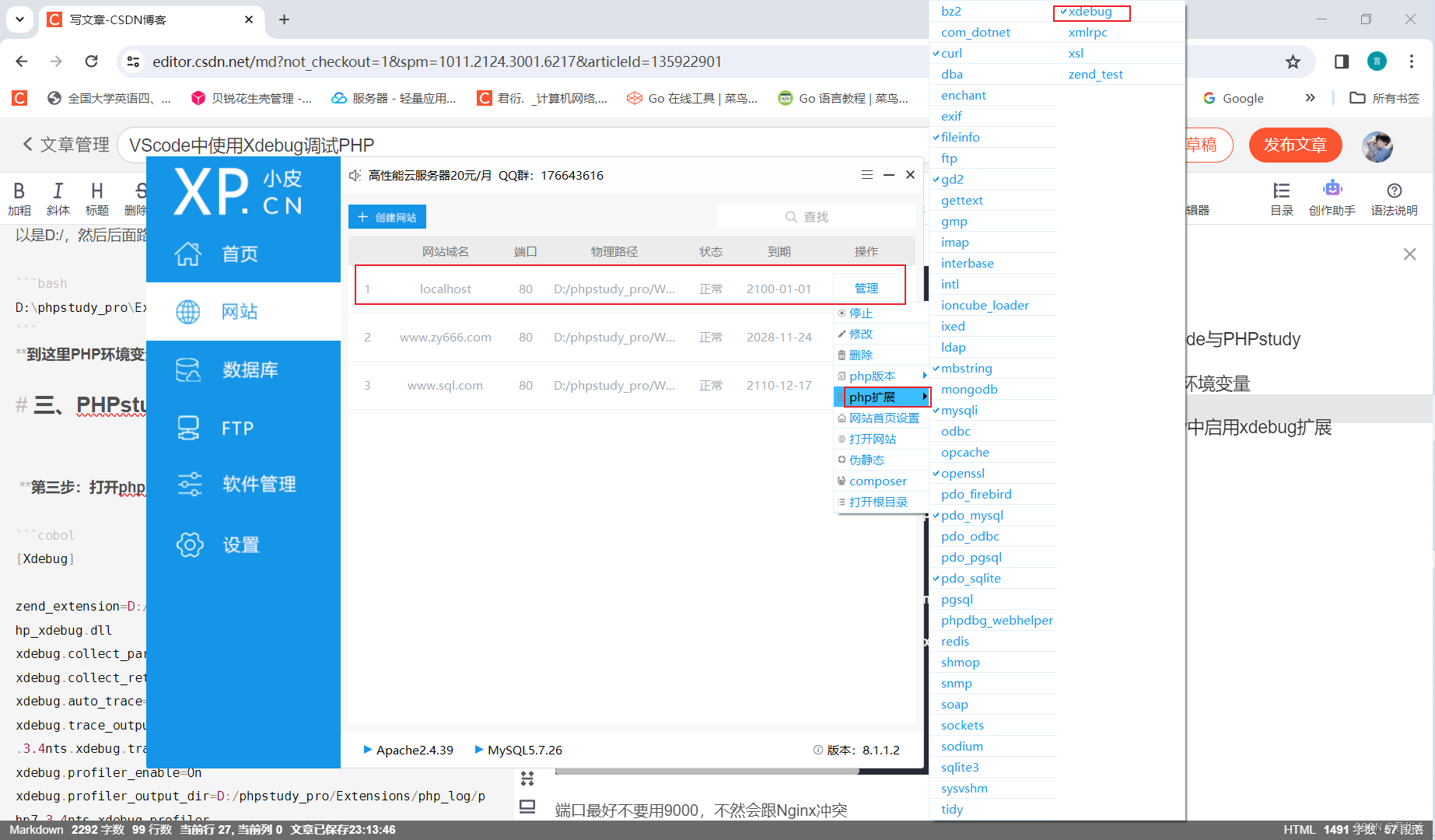1435x840 pixels.
Task: Click the 发布文章 publish button
Action: click(x=1295, y=145)
